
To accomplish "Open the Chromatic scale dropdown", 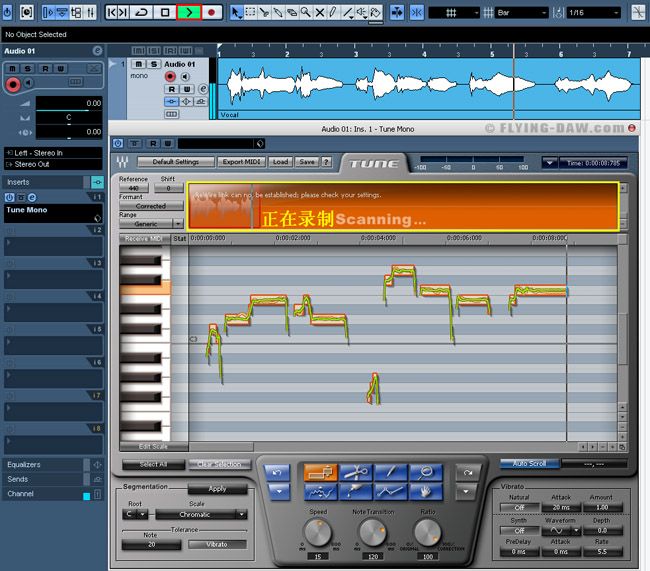I will coord(201,515).
